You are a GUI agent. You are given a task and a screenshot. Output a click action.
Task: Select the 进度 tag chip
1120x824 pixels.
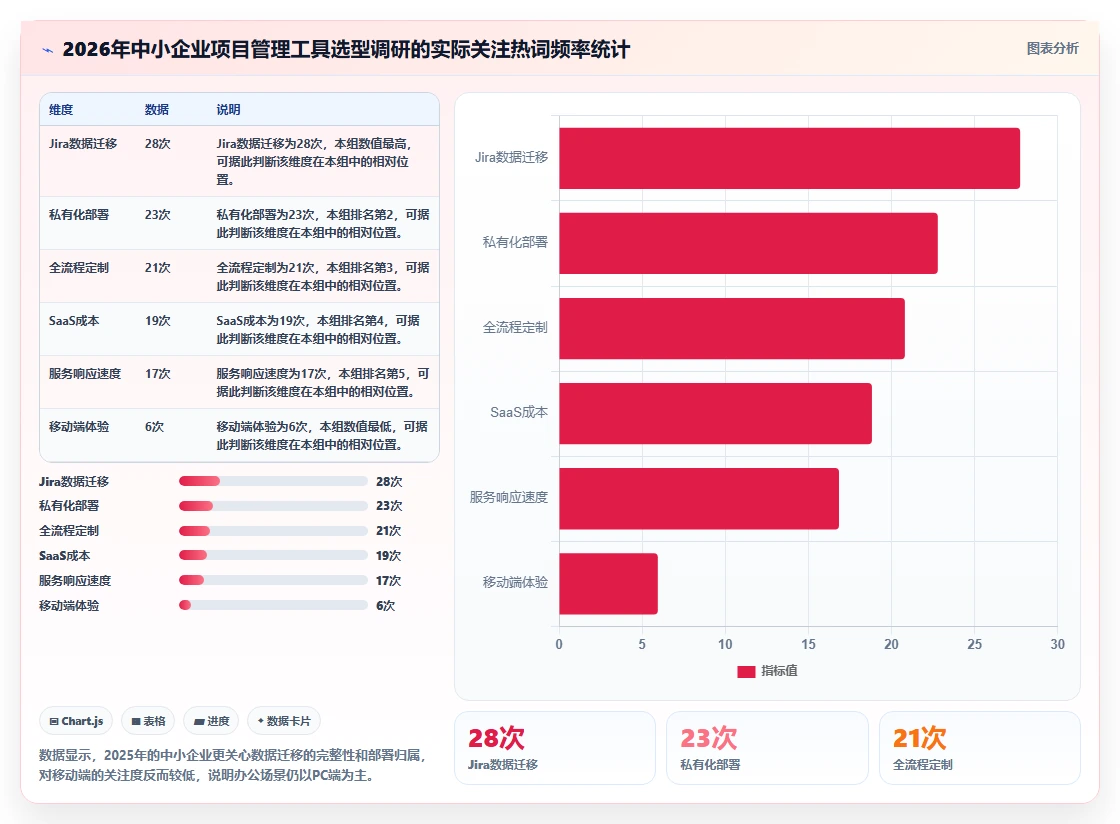click(x=211, y=721)
